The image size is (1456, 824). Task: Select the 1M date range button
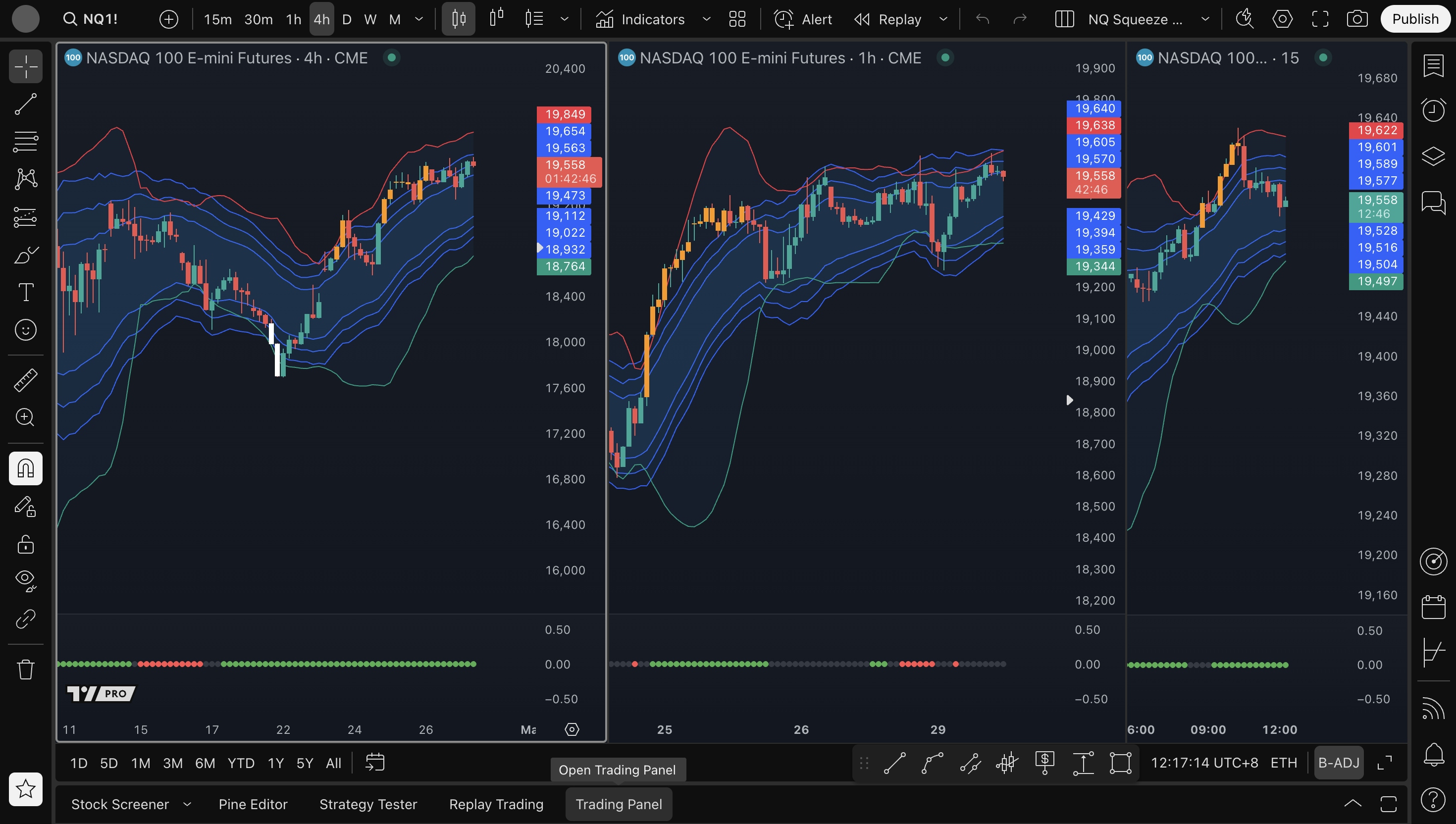[x=140, y=763]
